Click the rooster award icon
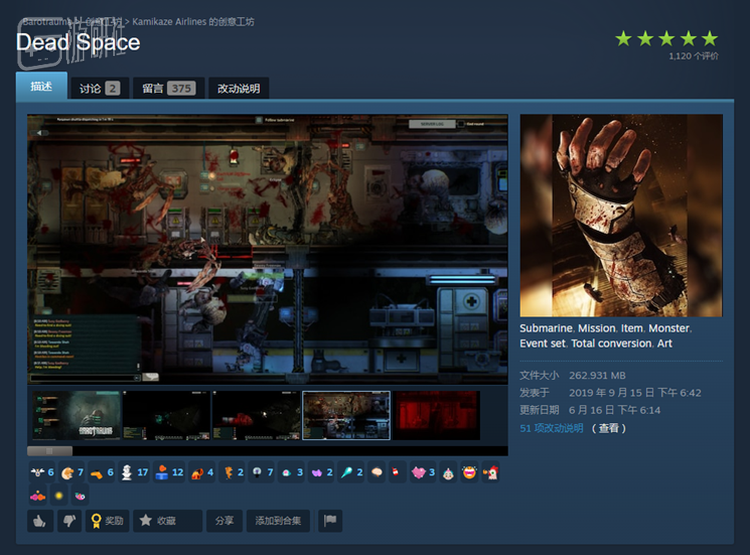 pyautogui.click(x=490, y=472)
